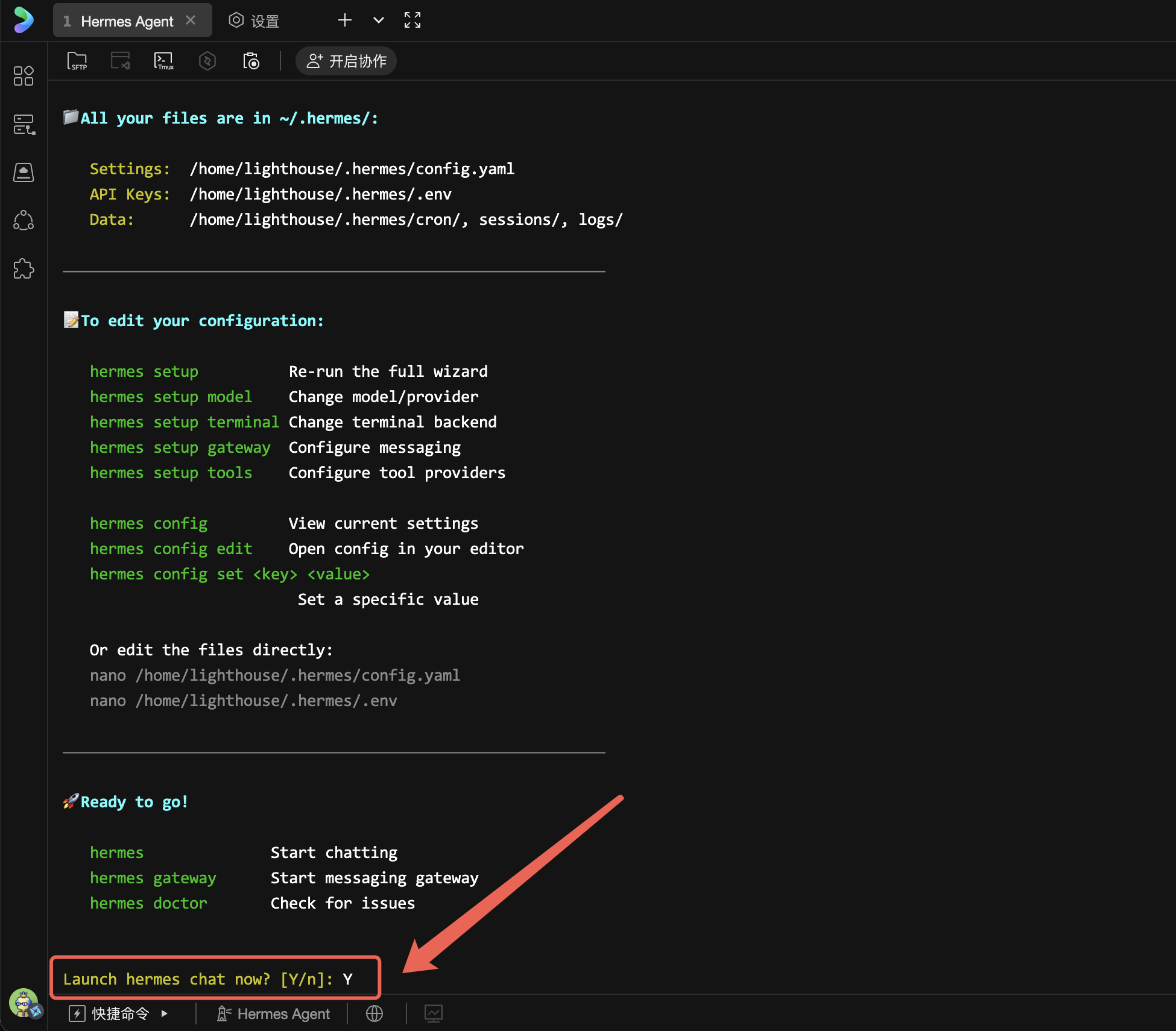This screenshot has height=1031, width=1176.
Task: Click the Tmux terminal icon
Action: point(163,61)
